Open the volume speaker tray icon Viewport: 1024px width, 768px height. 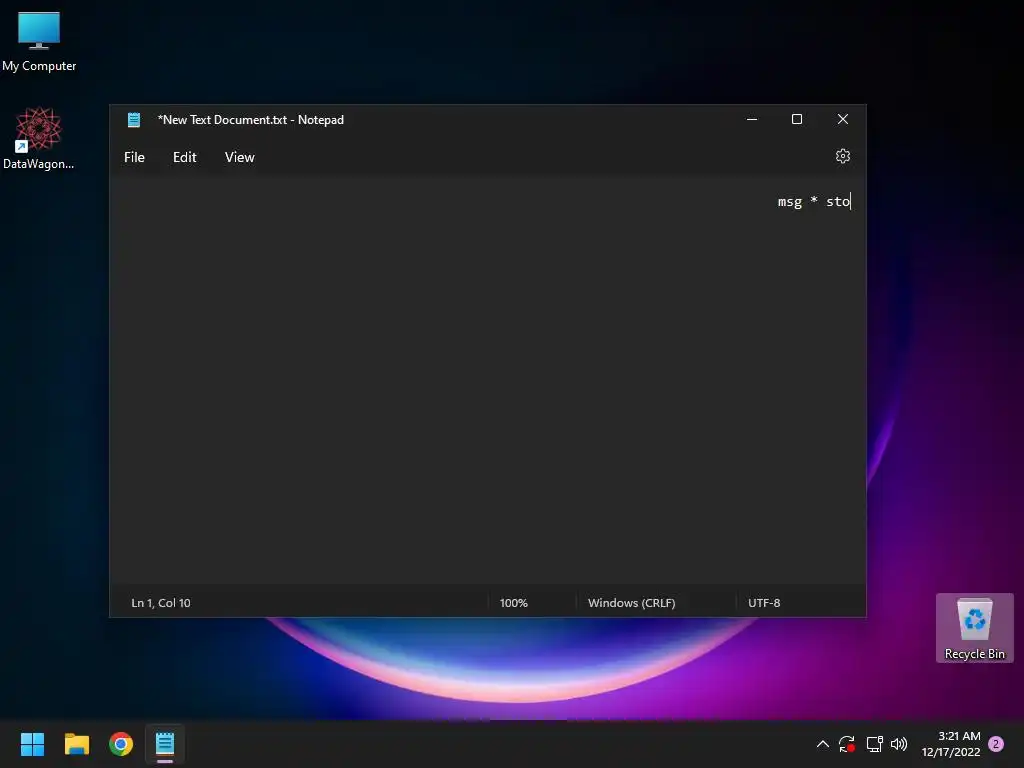tap(899, 744)
